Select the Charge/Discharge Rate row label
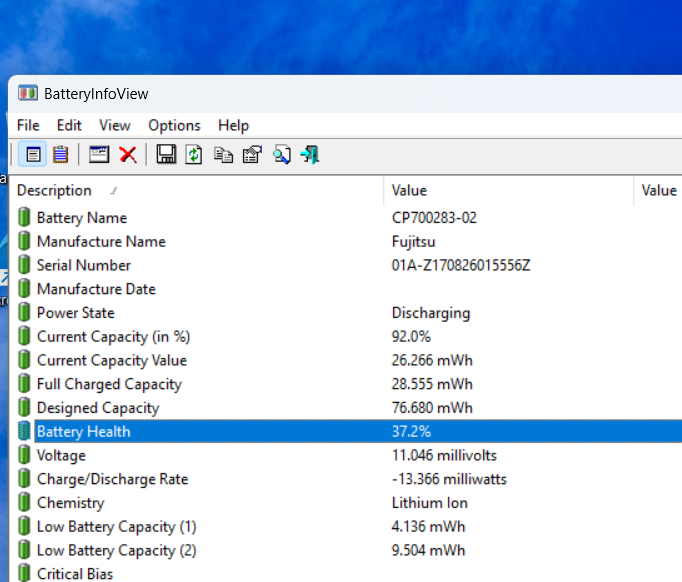 pos(113,479)
